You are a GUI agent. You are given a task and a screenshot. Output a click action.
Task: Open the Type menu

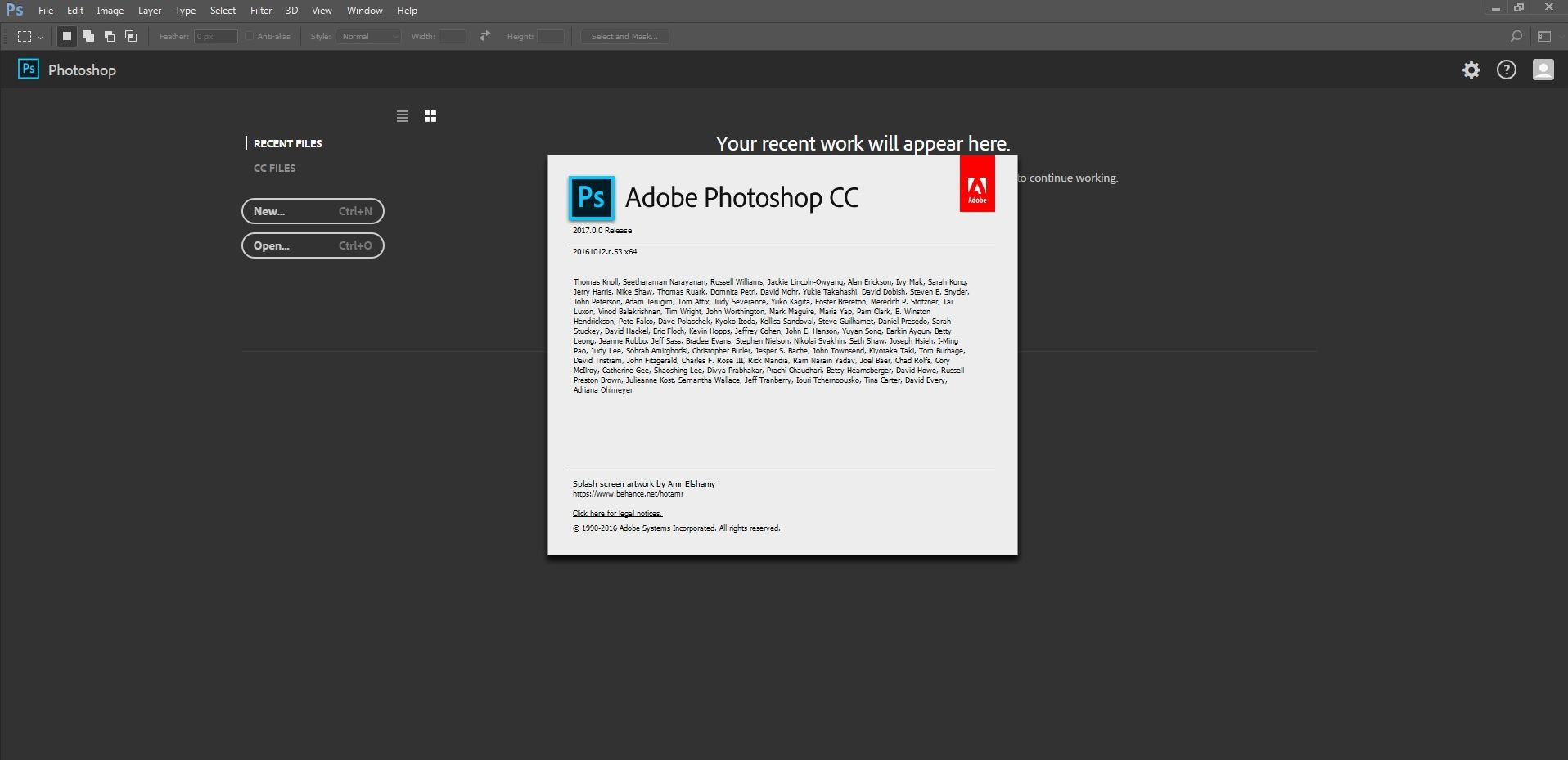click(x=186, y=11)
